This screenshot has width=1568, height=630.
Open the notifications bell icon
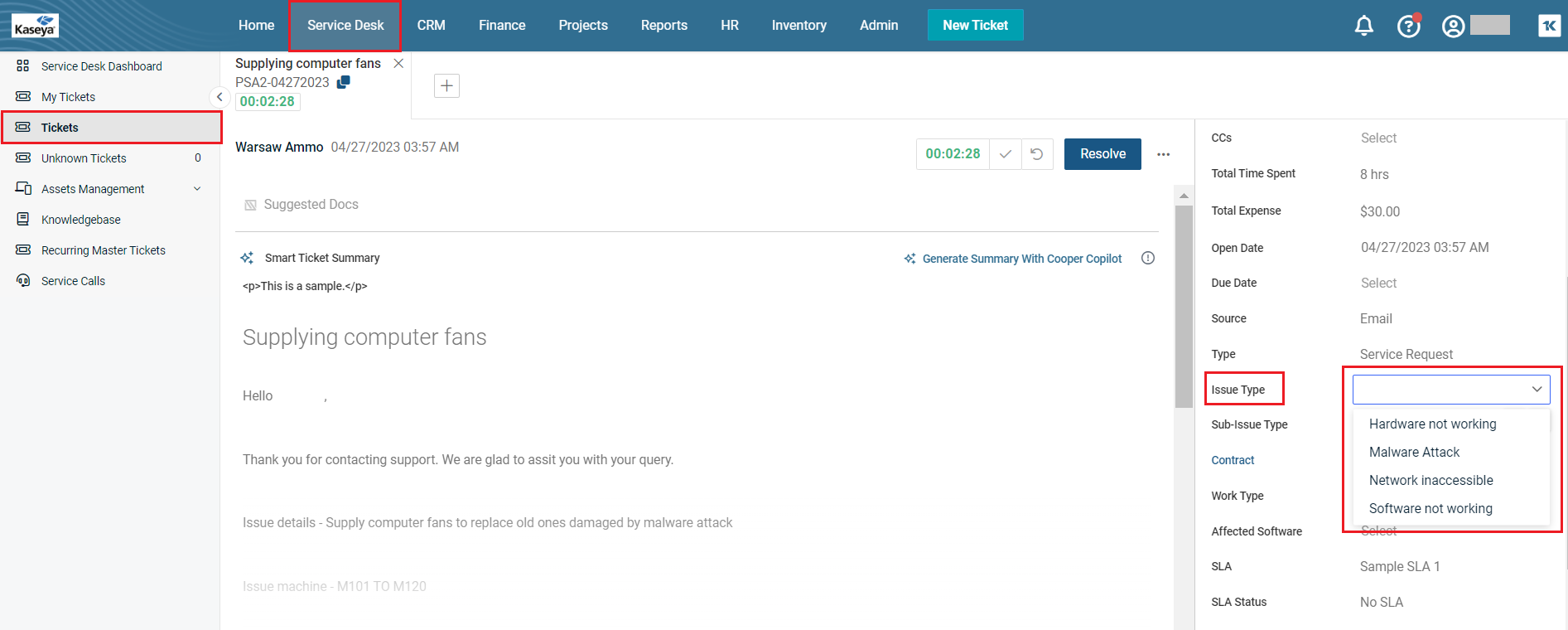pos(1363,26)
